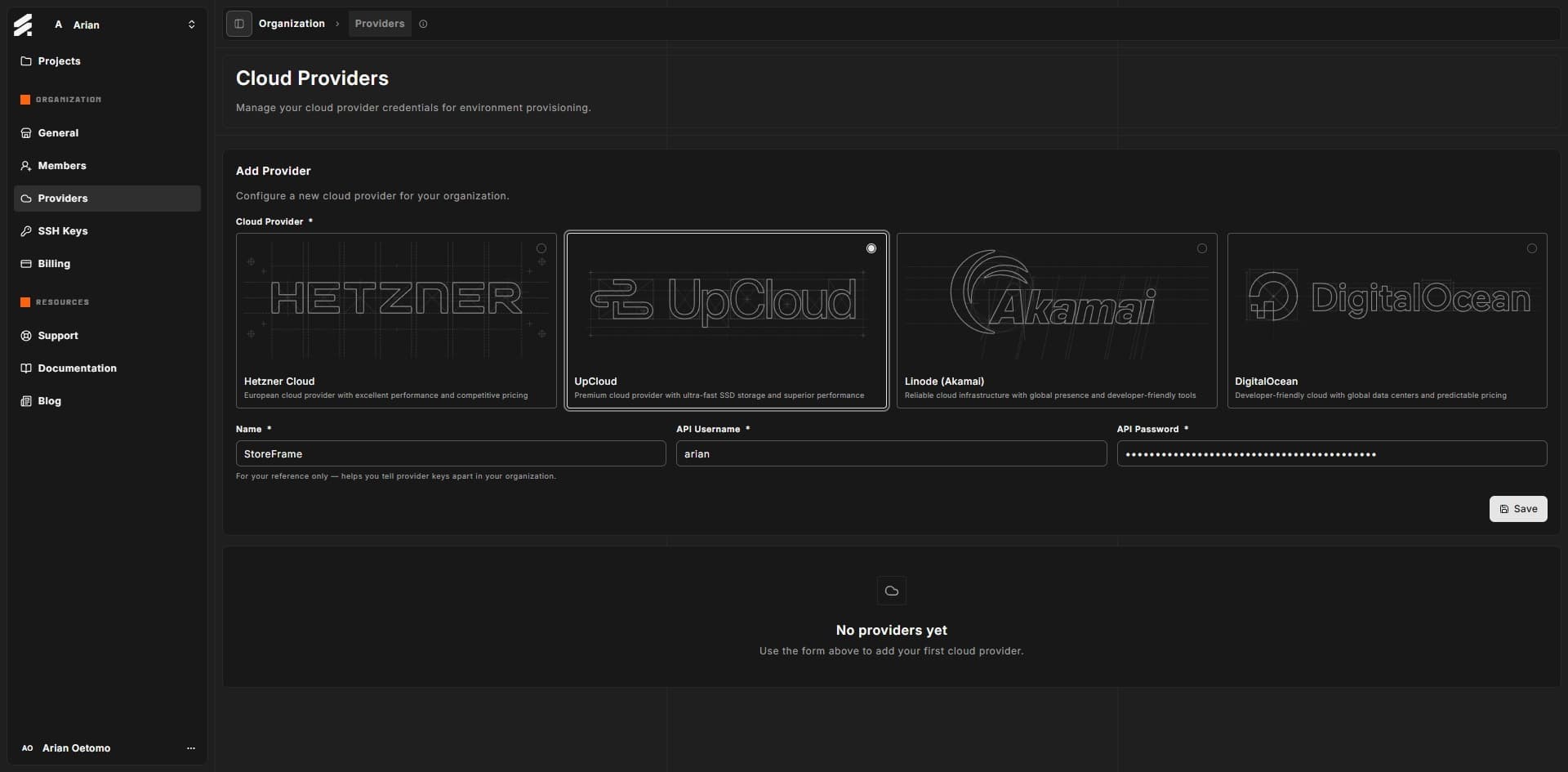
Task: Click the "Arian Oetomo" user name
Action: click(76, 748)
